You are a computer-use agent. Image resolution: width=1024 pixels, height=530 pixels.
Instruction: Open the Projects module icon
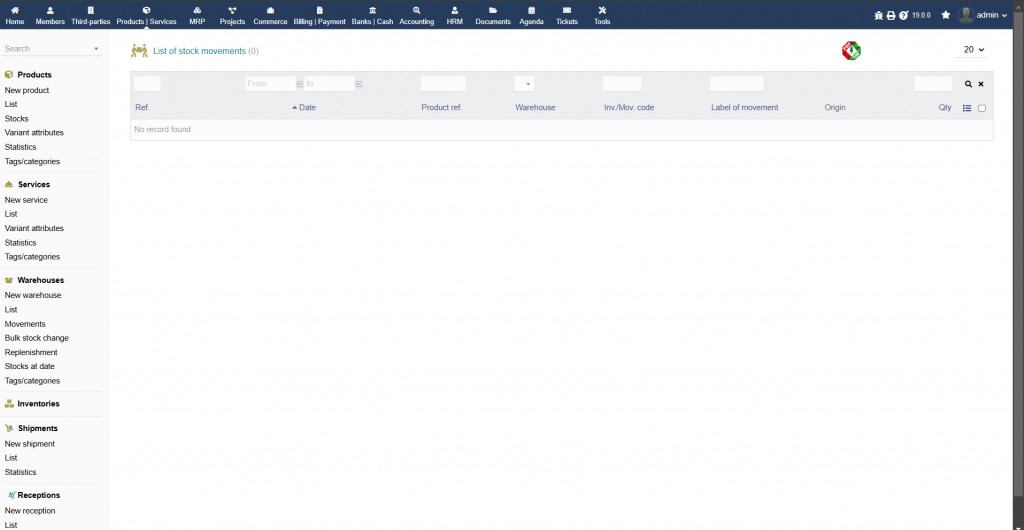tap(232, 10)
